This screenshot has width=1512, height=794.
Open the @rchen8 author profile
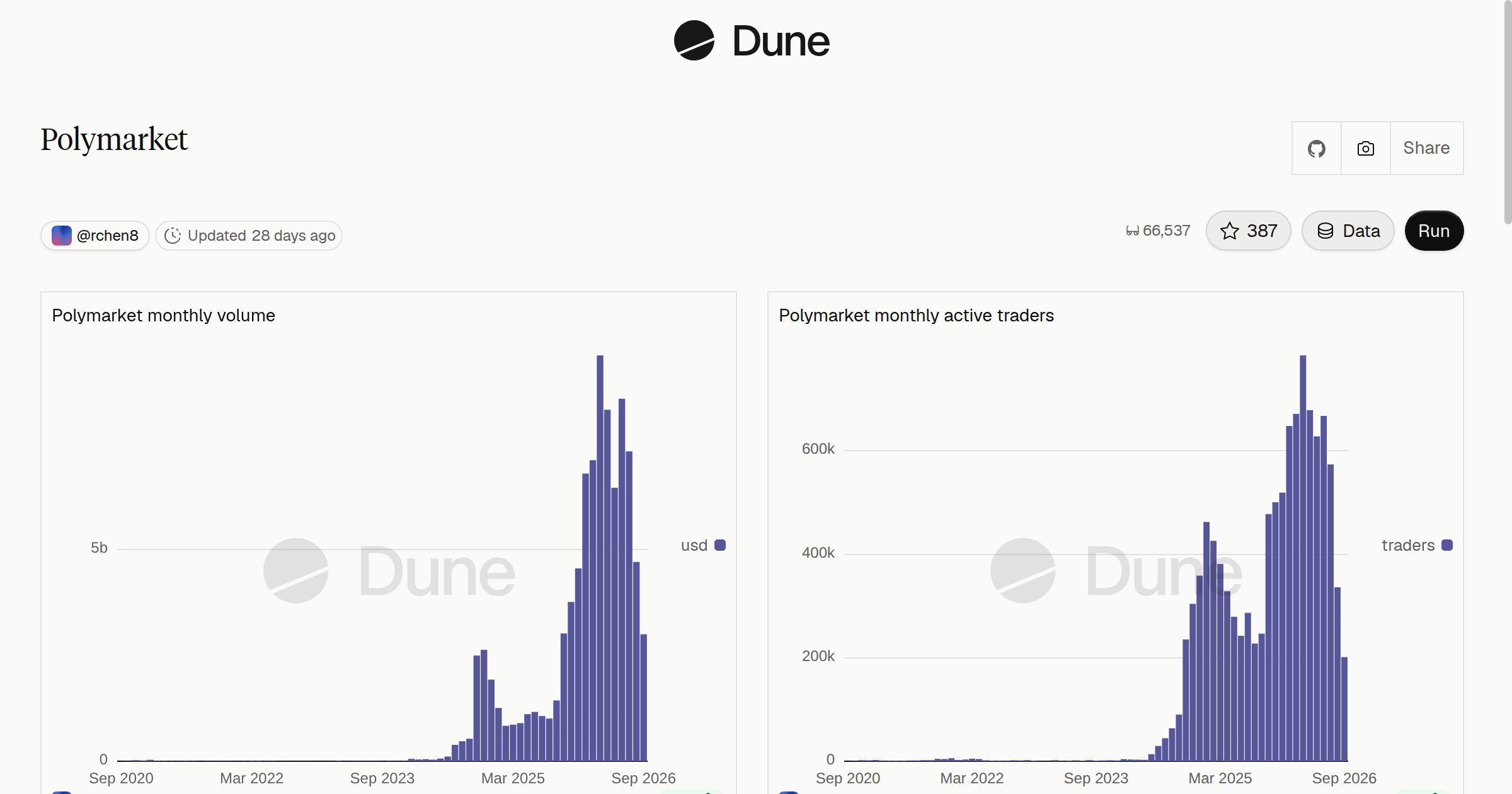pyautogui.click(x=95, y=236)
